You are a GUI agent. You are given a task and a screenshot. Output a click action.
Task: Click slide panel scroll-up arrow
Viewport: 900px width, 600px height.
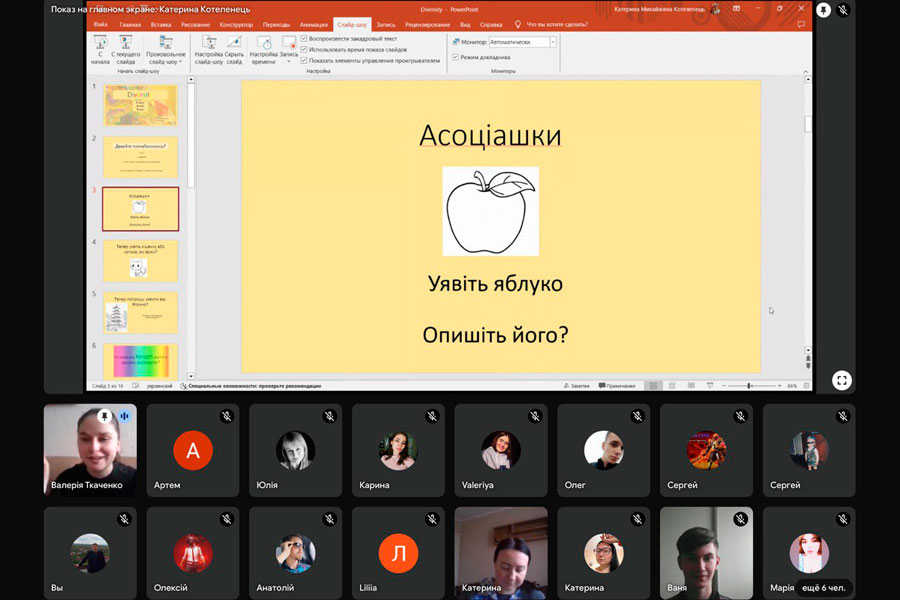(x=191, y=80)
